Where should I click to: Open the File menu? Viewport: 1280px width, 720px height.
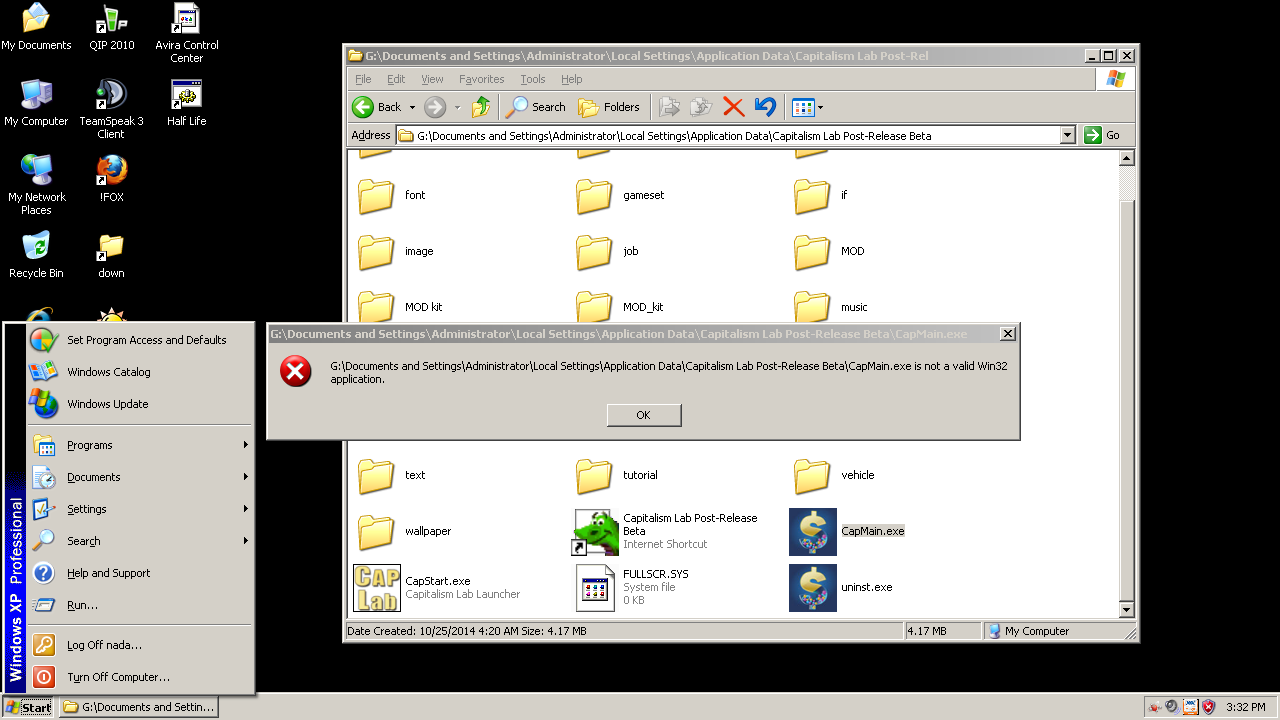363,79
